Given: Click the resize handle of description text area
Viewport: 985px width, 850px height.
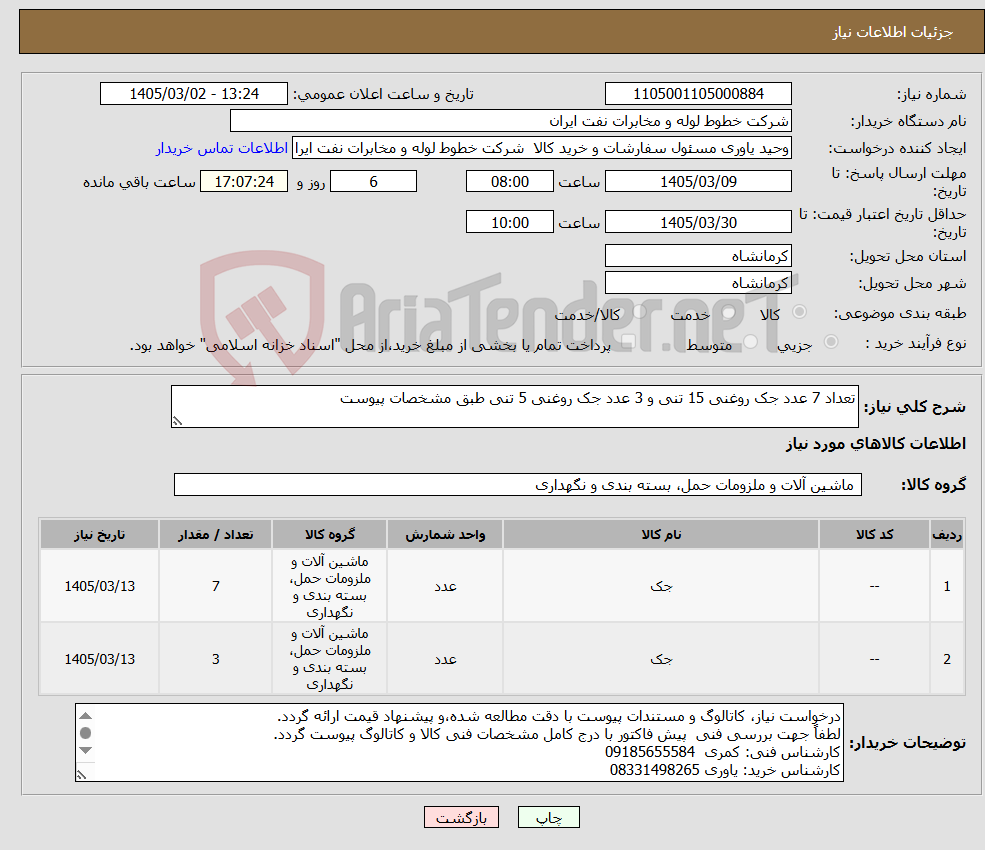Looking at the screenshot, I should point(177,422).
